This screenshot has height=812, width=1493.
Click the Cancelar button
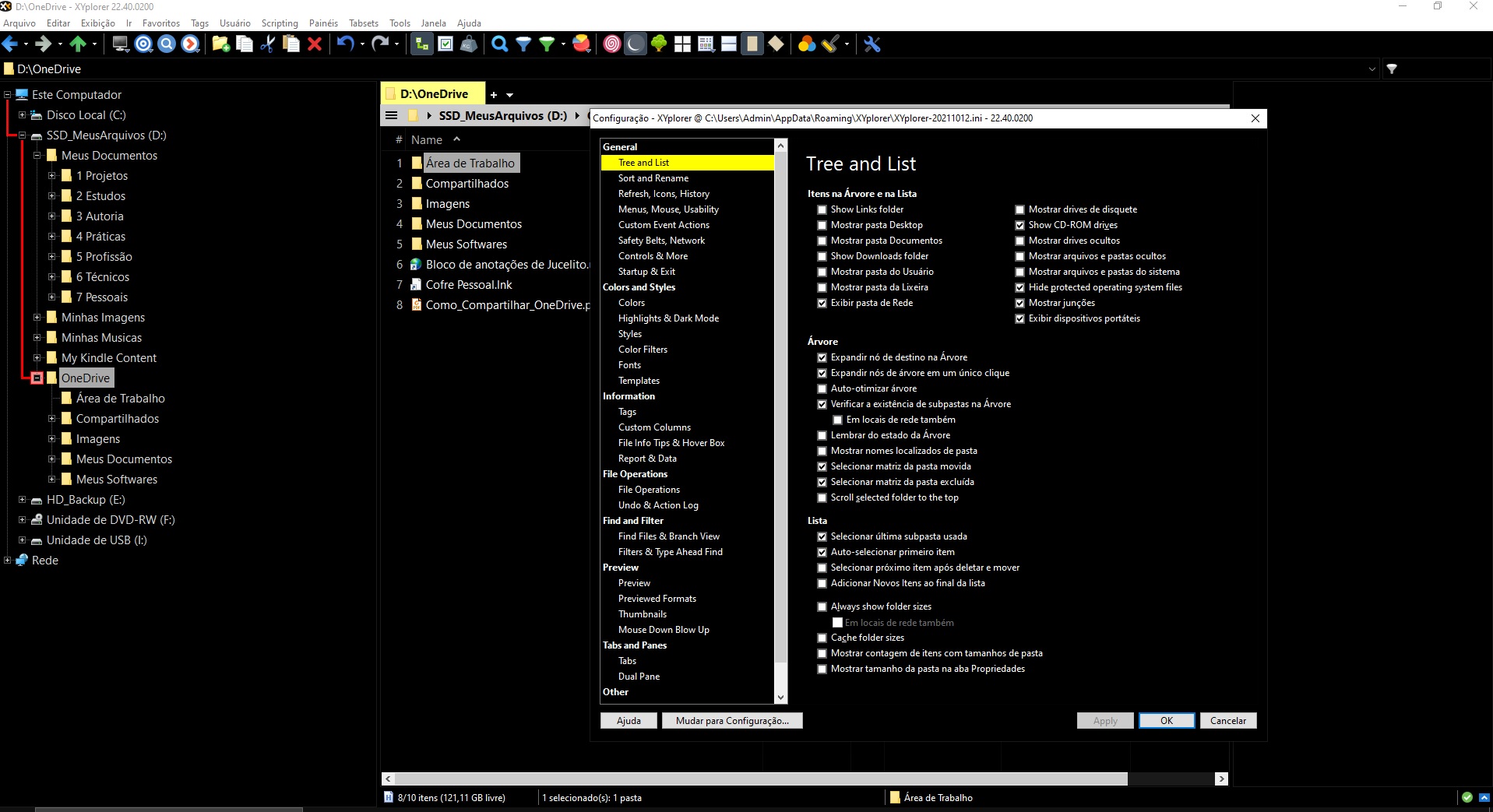1227,721
